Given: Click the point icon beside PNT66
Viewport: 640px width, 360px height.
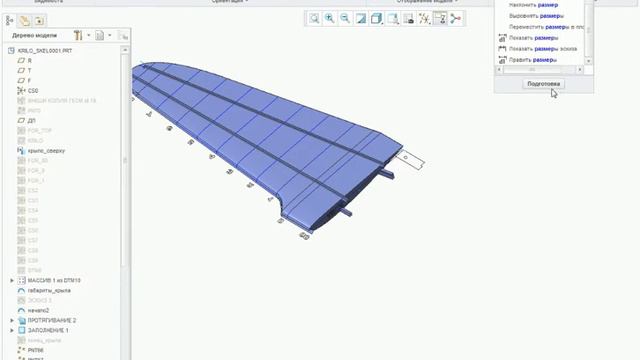Looking at the screenshot, I should [x=21, y=350].
